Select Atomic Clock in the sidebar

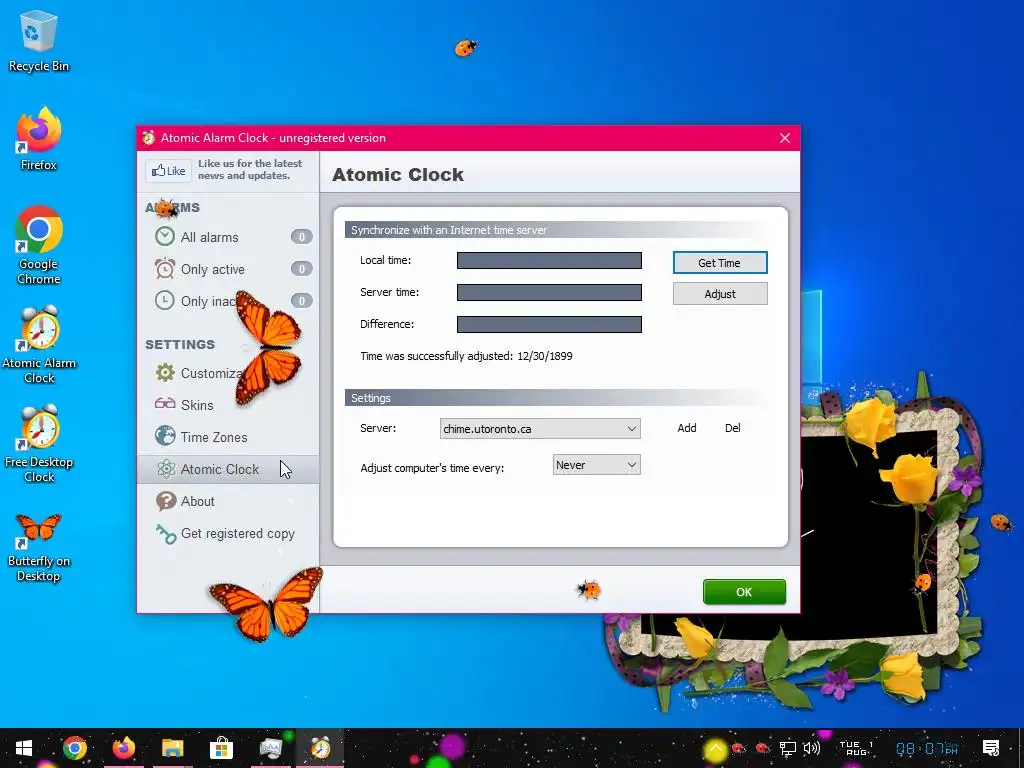[228, 469]
